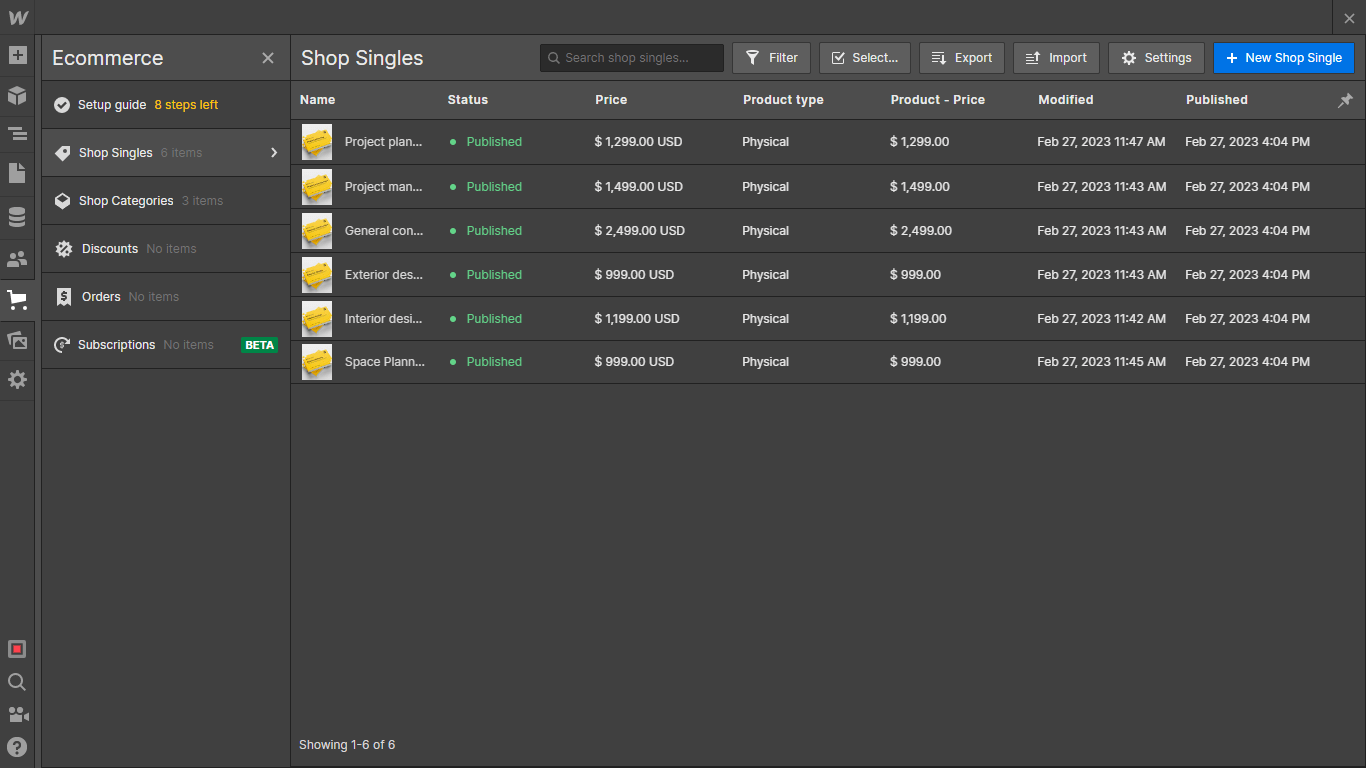Open the Components panel
1366x768 pixels.
(x=17, y=95)
